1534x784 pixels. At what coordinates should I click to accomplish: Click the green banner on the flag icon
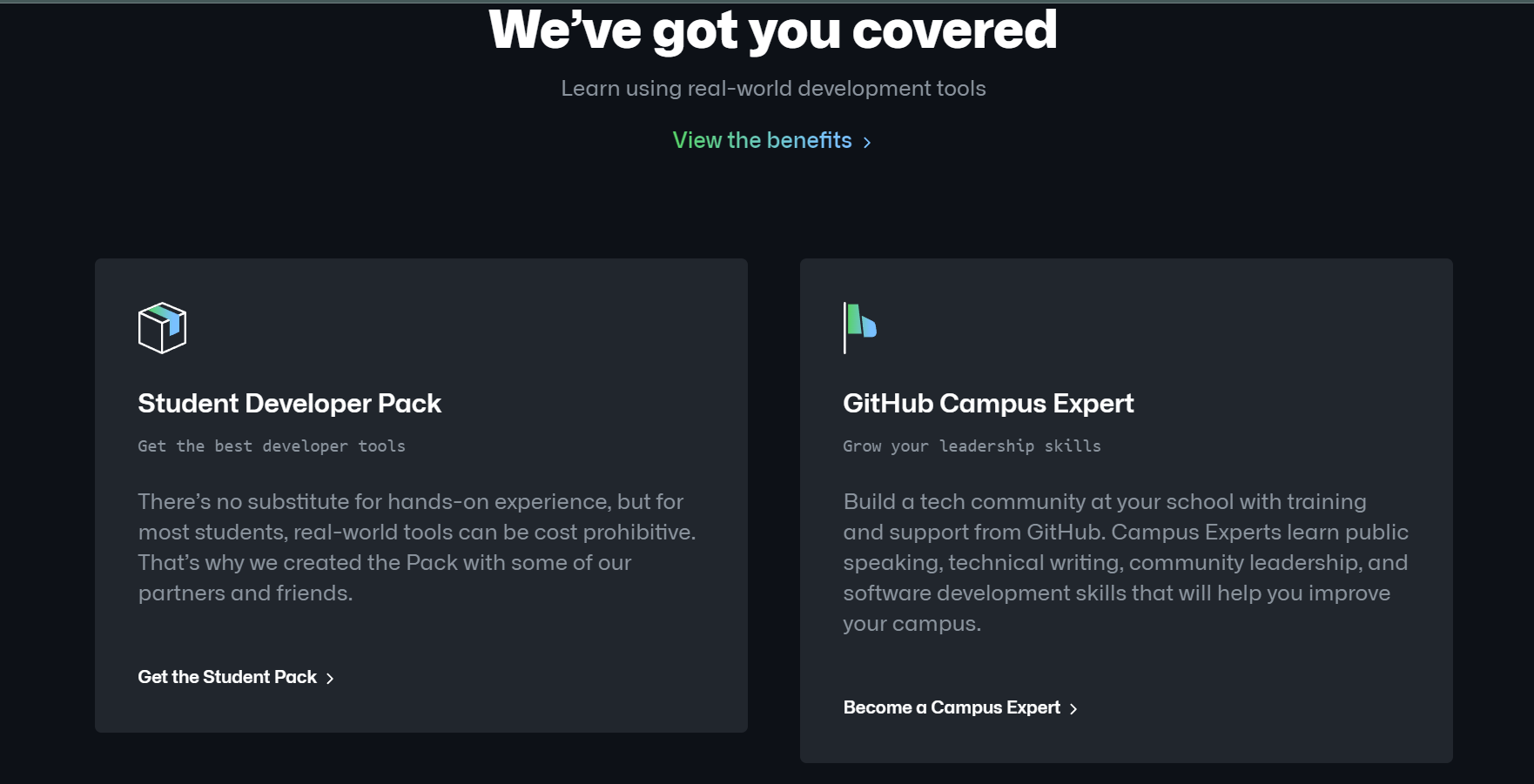(854, 318)
